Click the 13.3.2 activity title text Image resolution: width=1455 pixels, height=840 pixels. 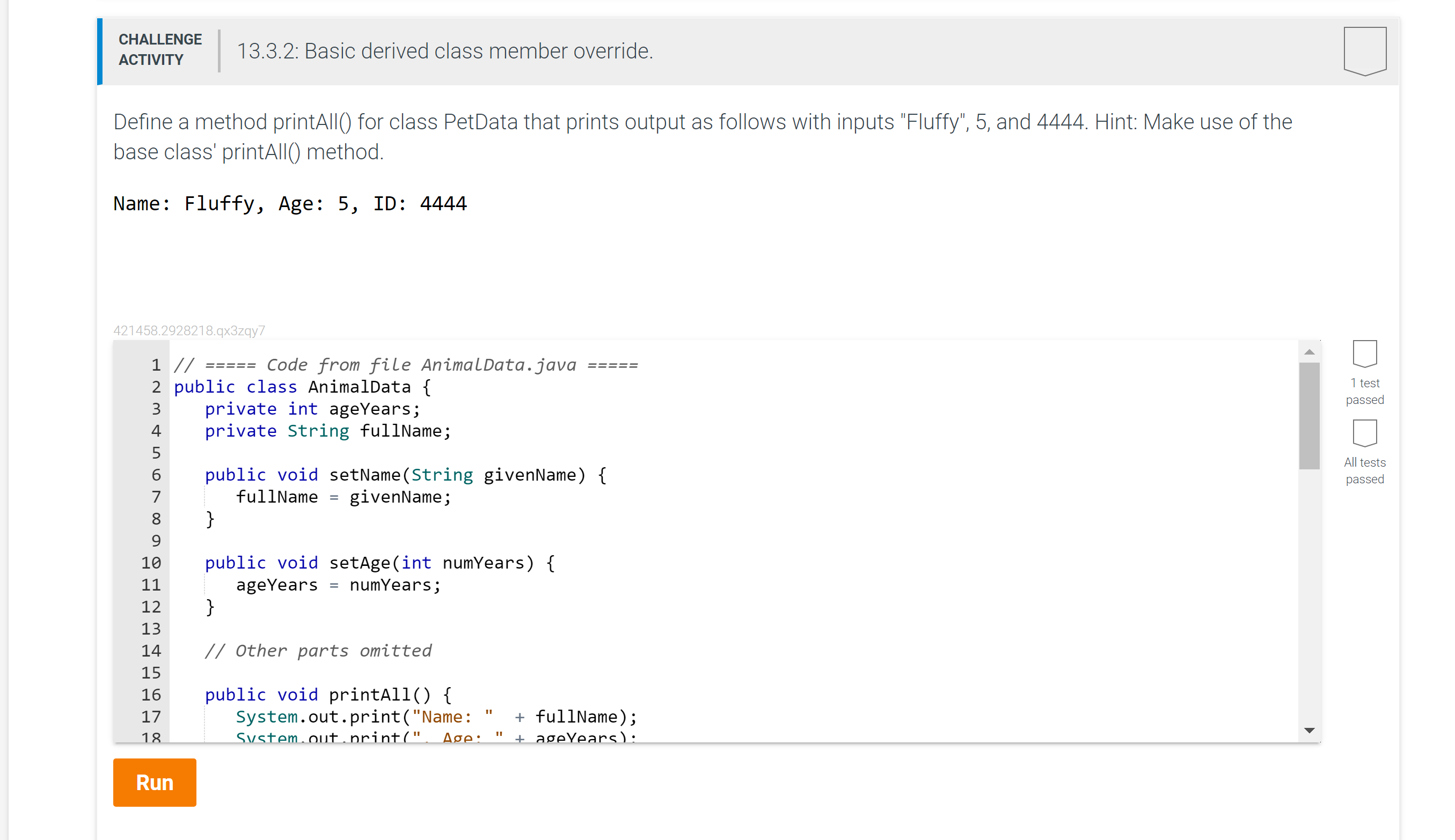click(x=444, y=51)
